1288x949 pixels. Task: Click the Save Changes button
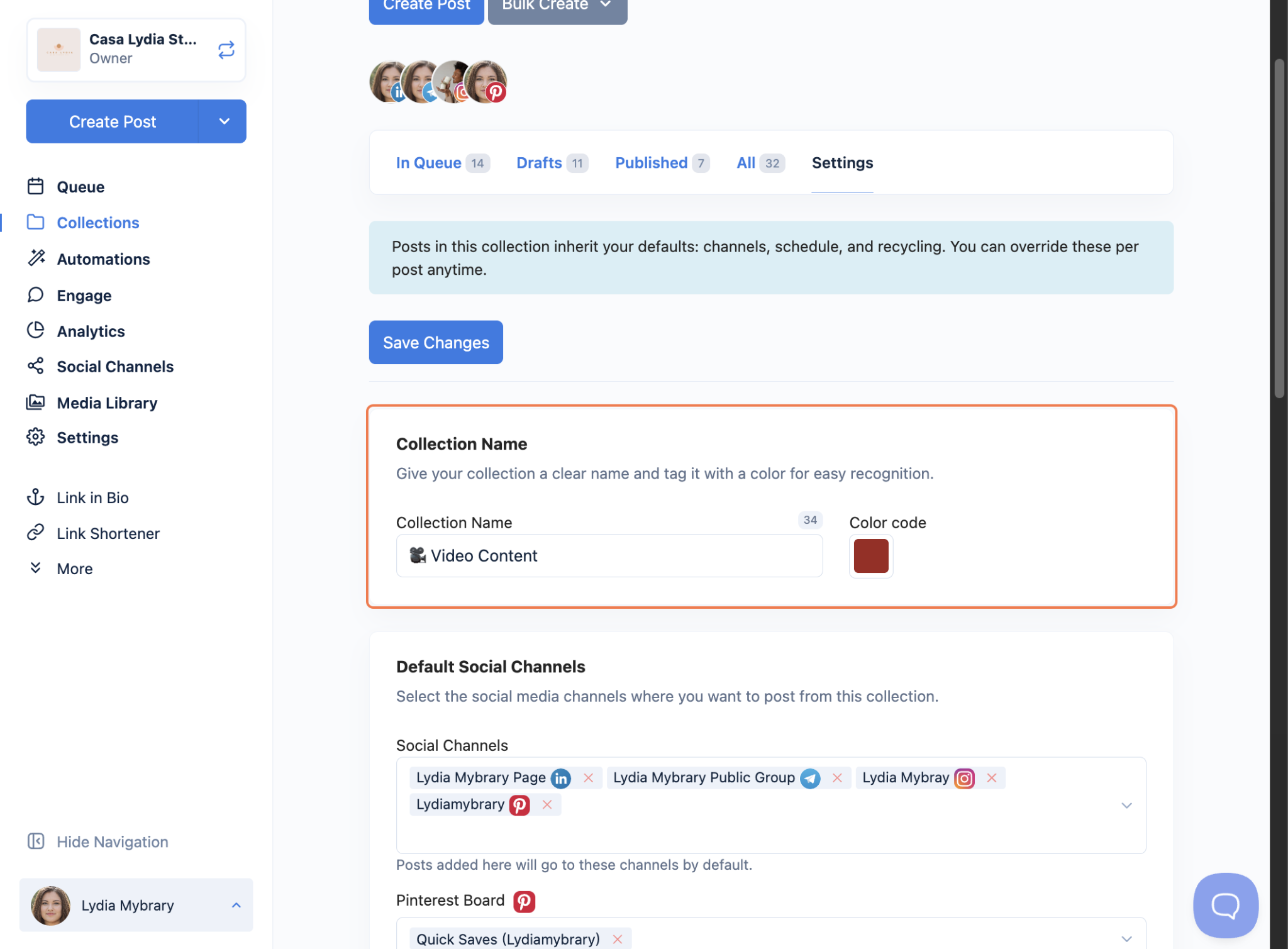tap(436, 342)
